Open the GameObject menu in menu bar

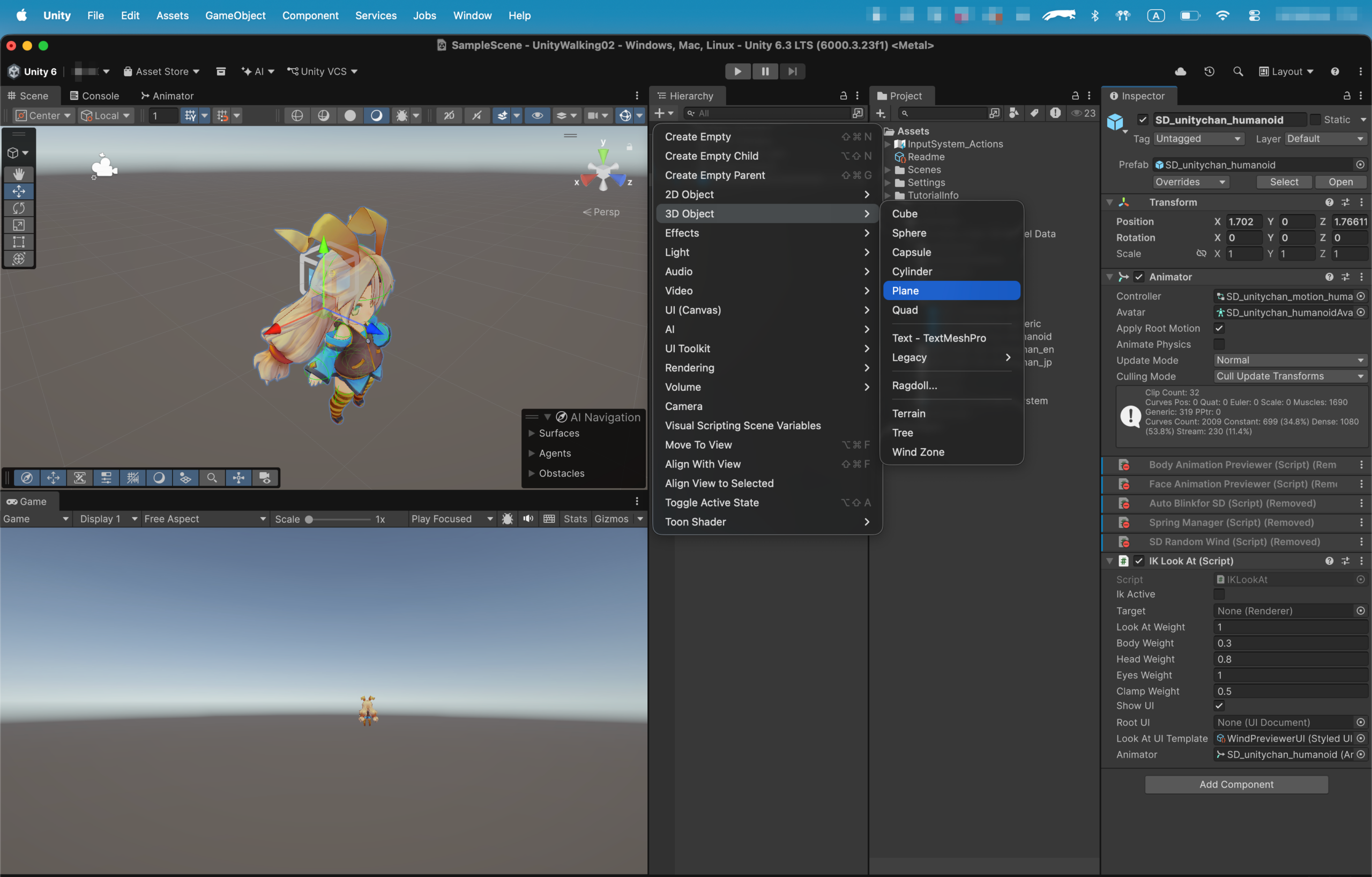pyautogui.click(x=235, y=16)
